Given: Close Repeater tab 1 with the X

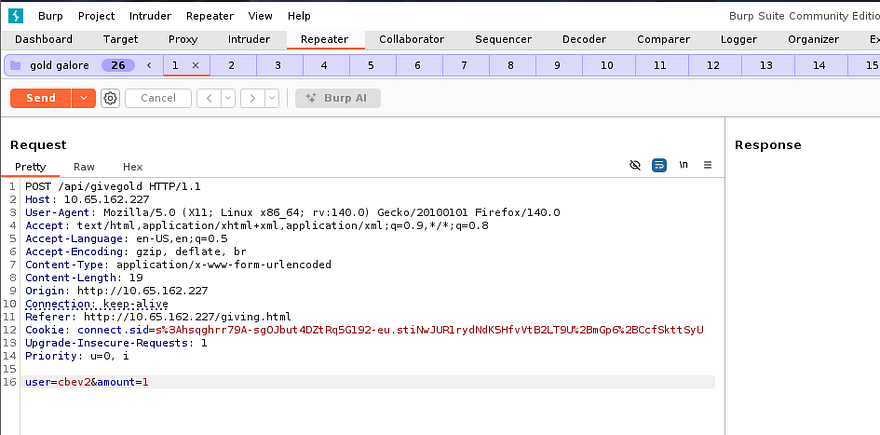Looking at the screenshot, I should pyautogui.click(x=196, y=65).
